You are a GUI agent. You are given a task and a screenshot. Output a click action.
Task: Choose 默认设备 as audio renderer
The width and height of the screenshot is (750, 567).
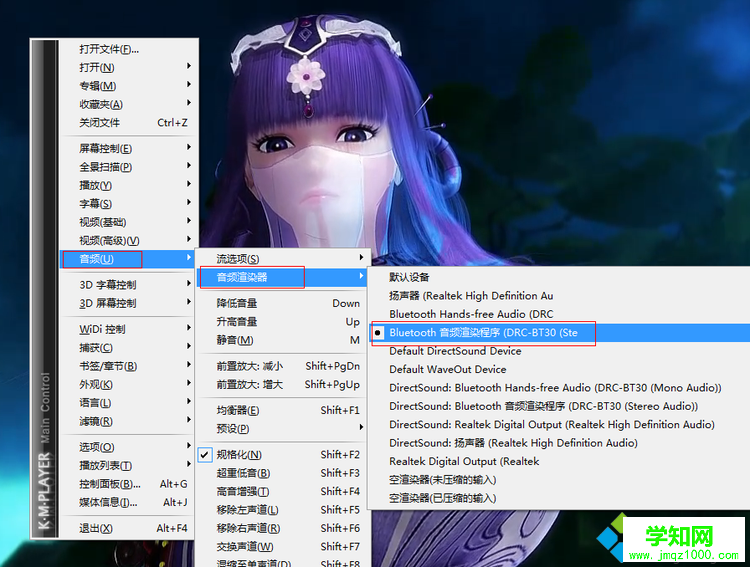point(560,277)
